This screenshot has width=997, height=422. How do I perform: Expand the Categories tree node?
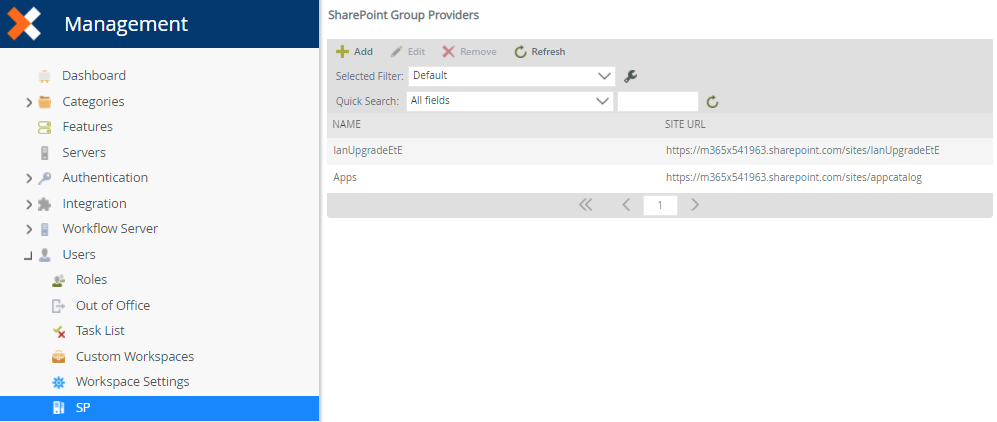29,102
